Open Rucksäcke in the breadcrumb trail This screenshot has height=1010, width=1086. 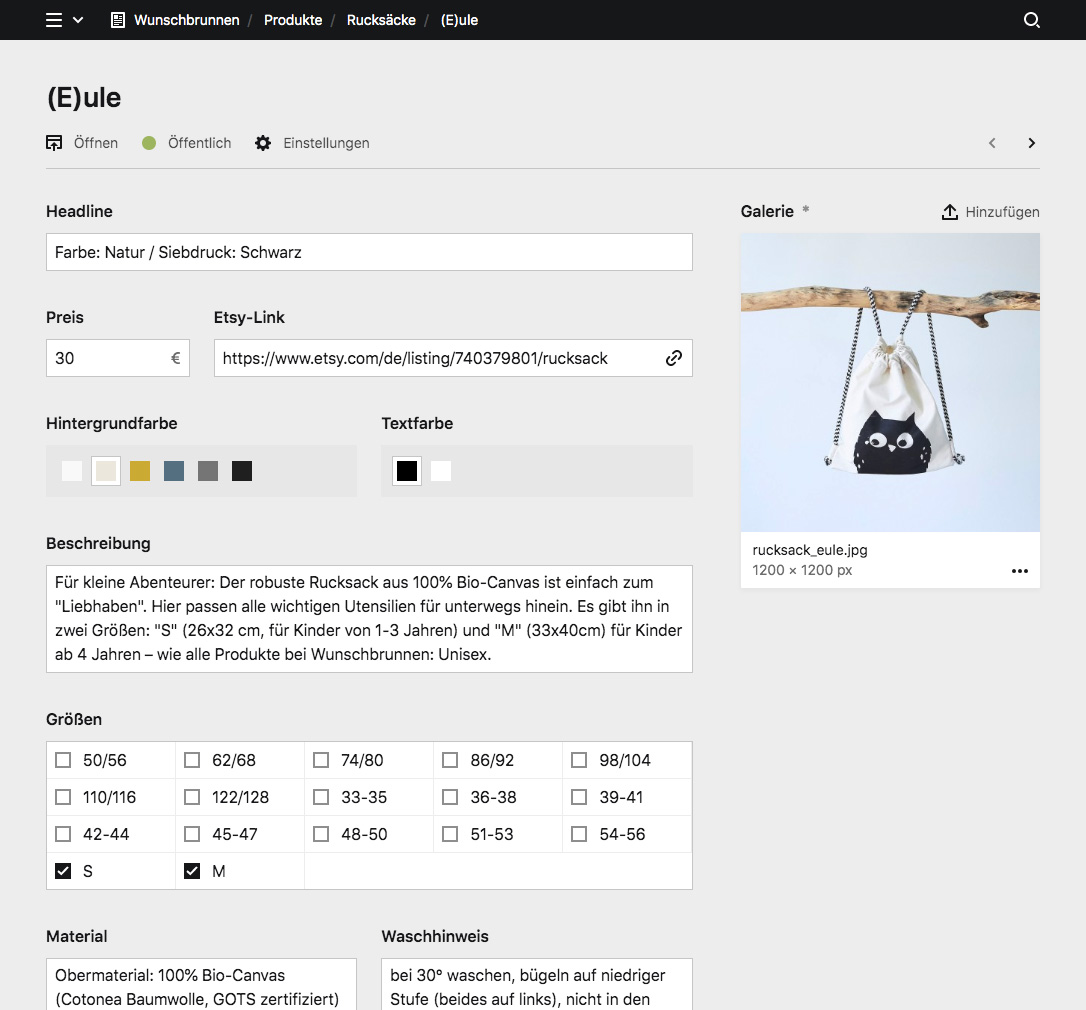pyautogui.click(x=380, y=19)
